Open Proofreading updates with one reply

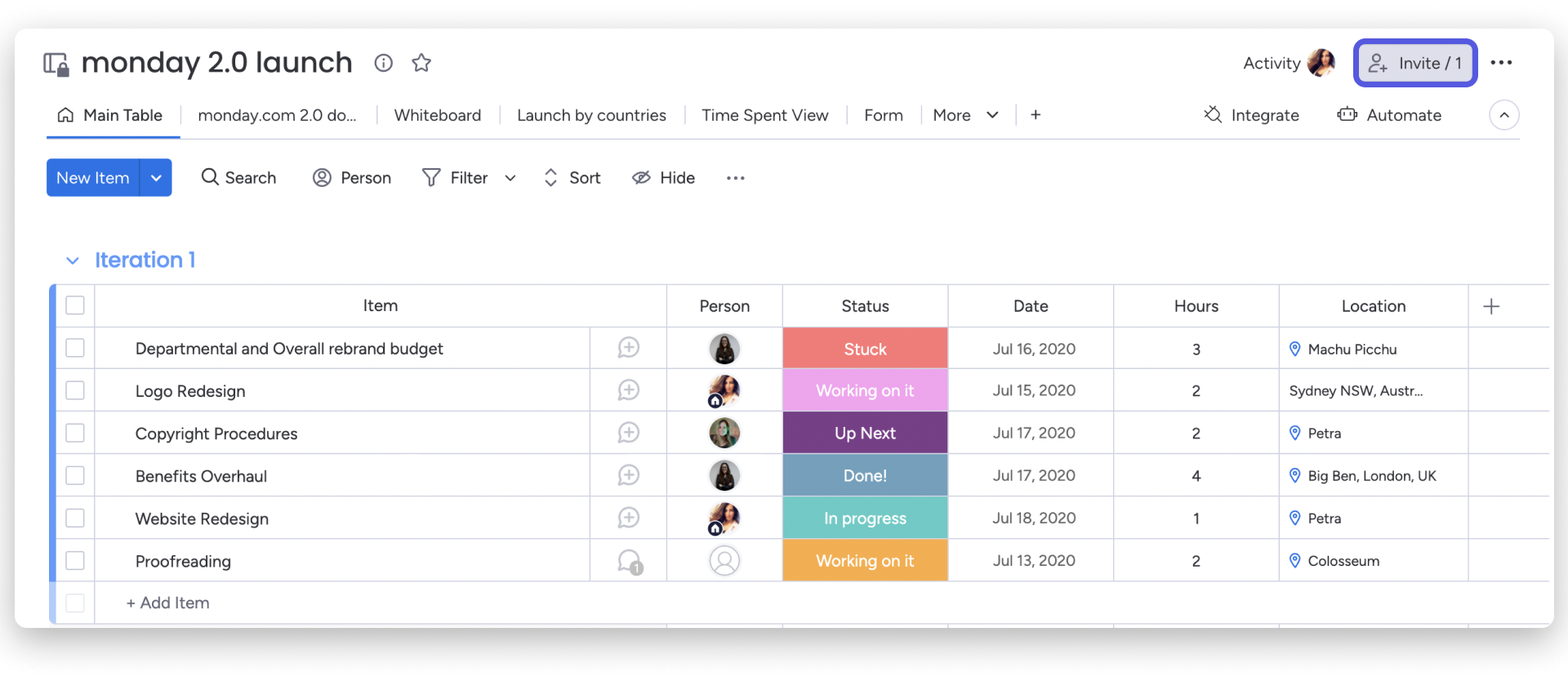click(630, 562)
